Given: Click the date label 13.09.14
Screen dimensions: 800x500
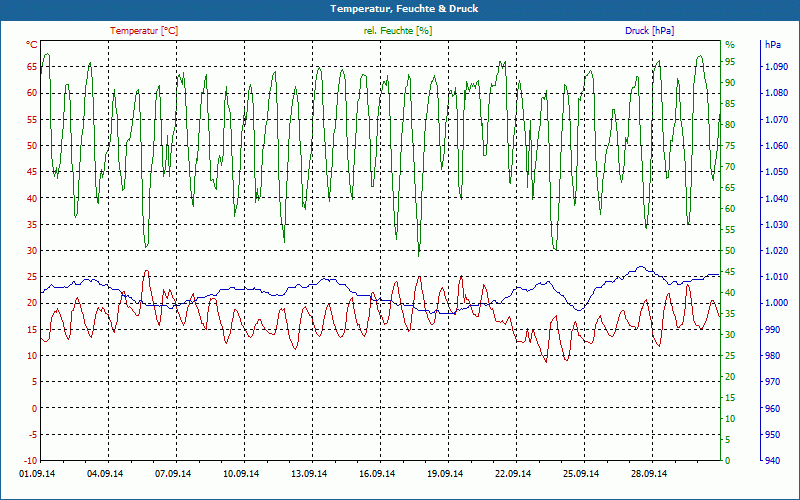Looking at the screenshot, I should point(309,474).
